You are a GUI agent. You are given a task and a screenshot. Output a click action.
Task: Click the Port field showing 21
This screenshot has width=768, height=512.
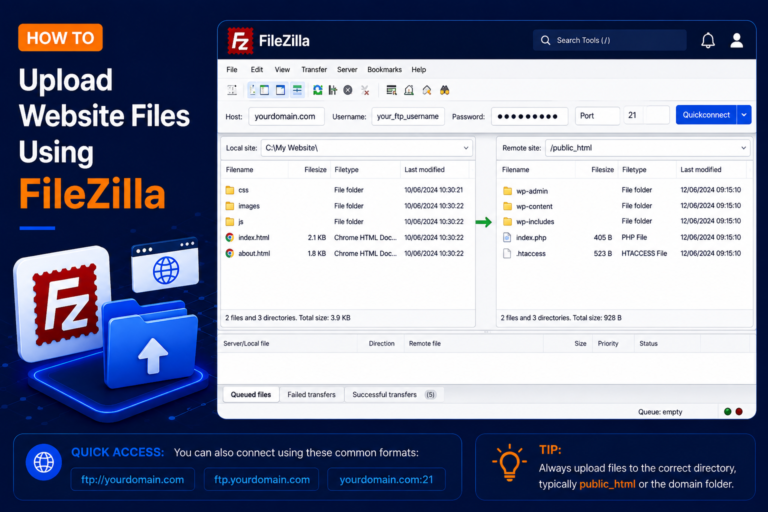point(646,116)
